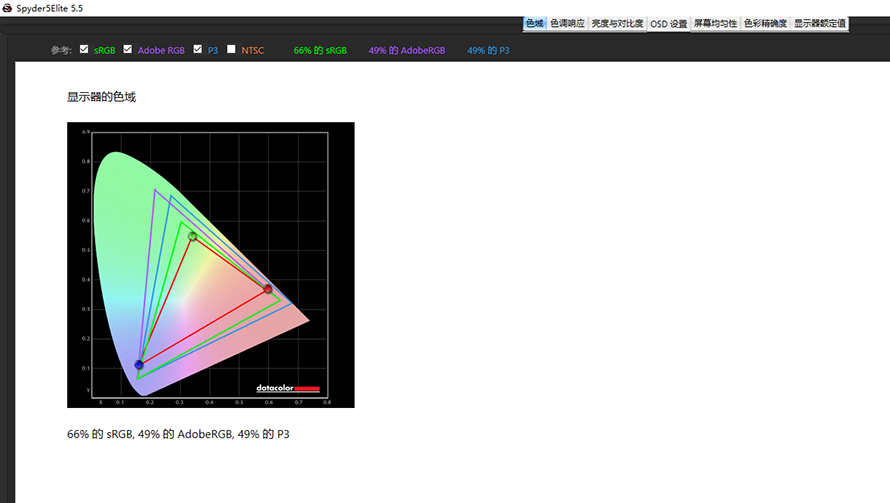
Task: Click the '49% 的 P3' text in the header
Action: [x=488, y=51]
